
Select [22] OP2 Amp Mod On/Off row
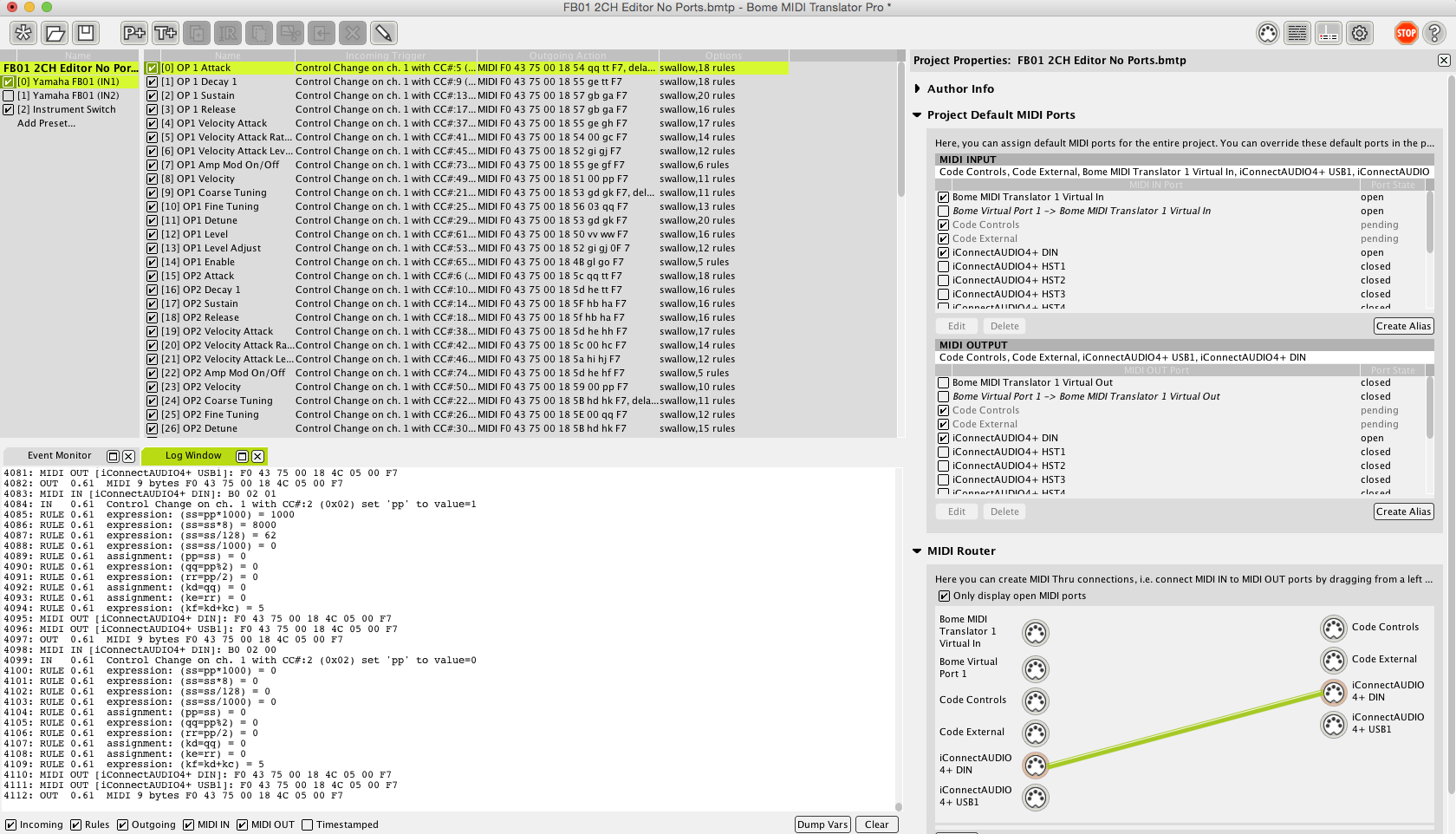(467, 374)
